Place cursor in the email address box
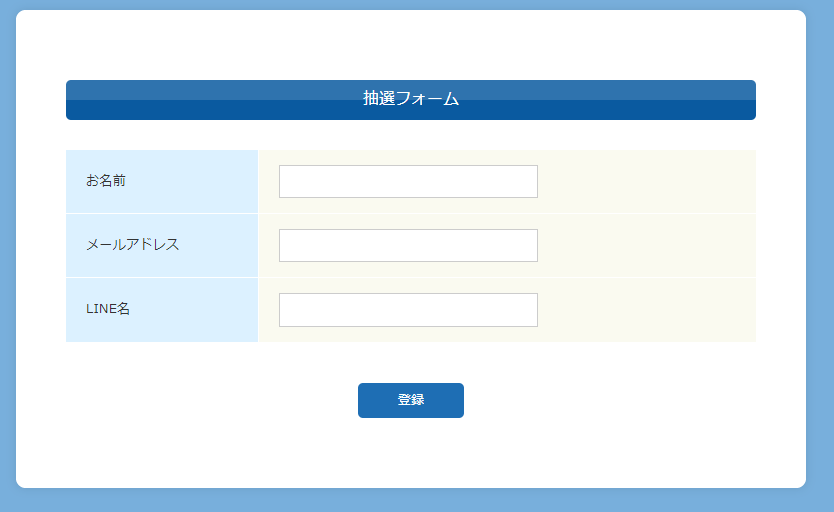 pos(408,246)
